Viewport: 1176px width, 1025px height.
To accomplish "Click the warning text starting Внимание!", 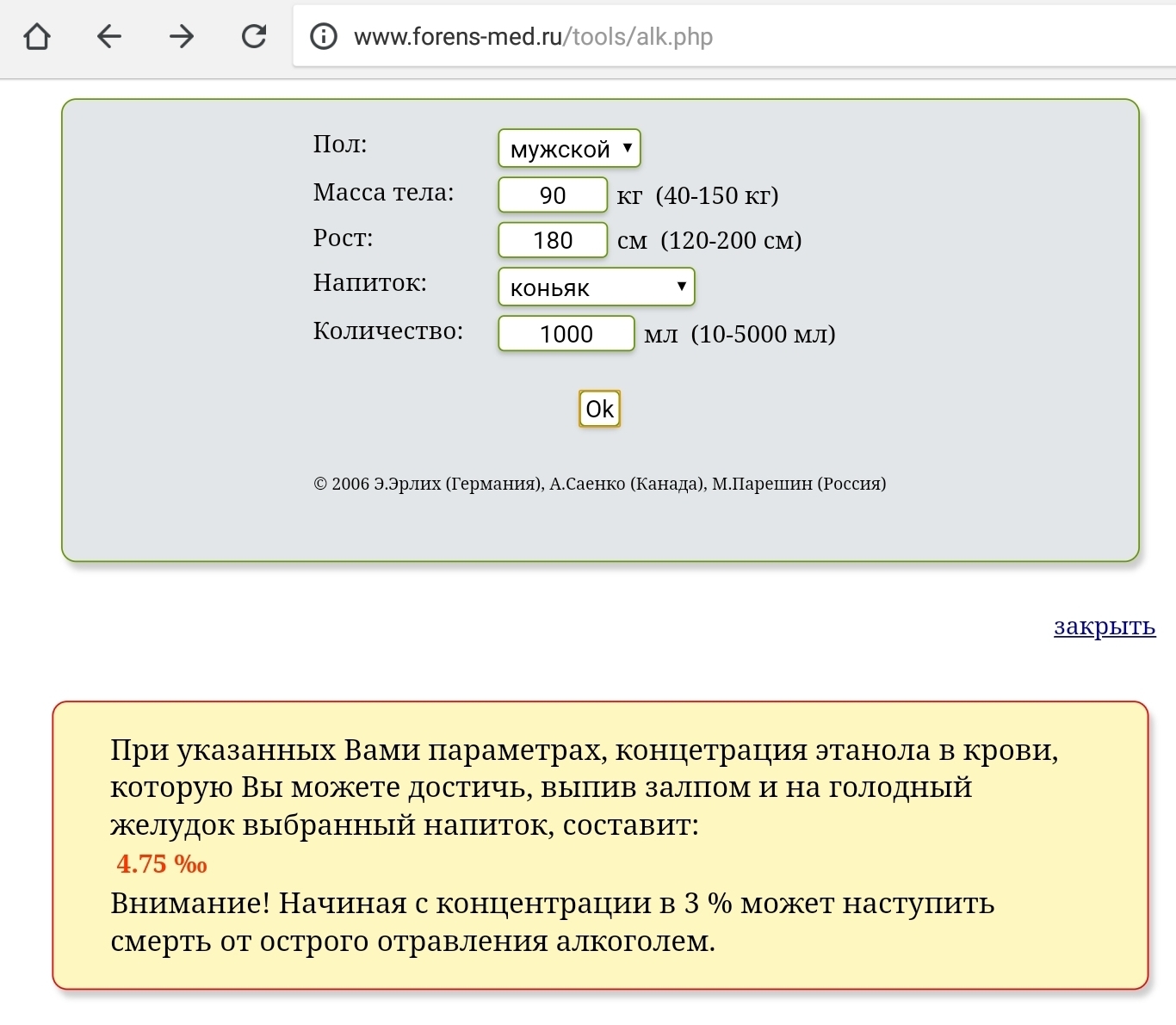I will coord(553,922).
